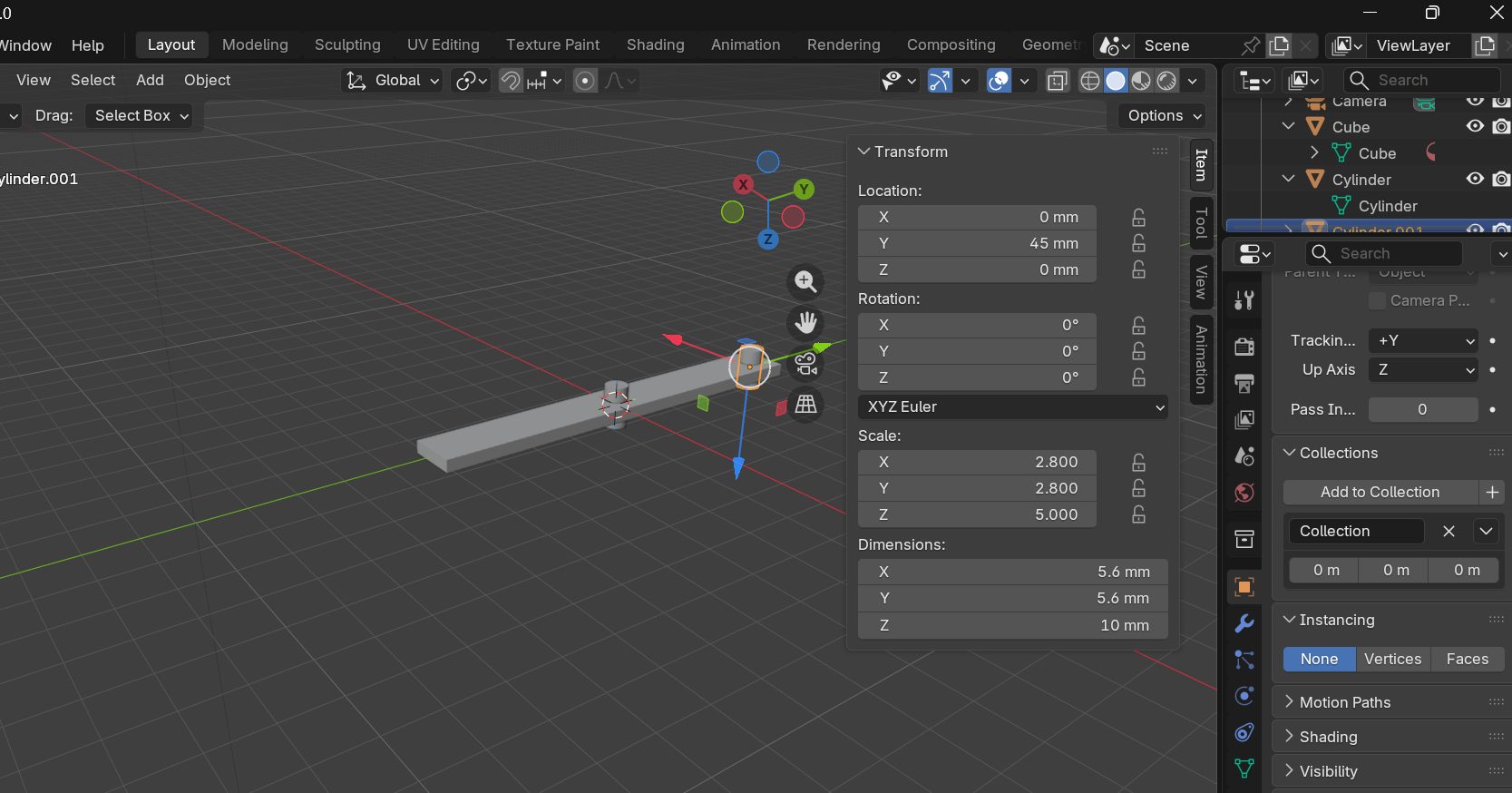Open the Up Axis Z dropdown
Screen dimensions: 1512x793
[x=1423, y=370]
